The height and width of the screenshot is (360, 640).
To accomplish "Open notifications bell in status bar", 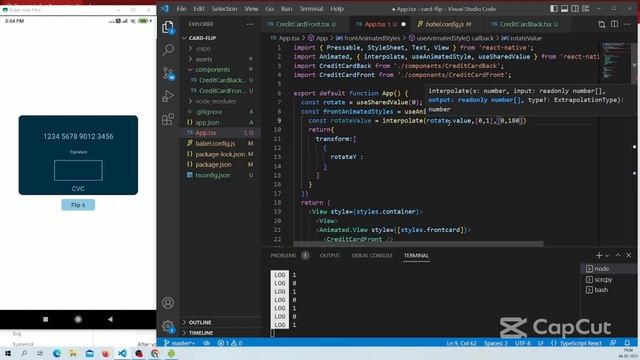I will [x=627, y=343].
